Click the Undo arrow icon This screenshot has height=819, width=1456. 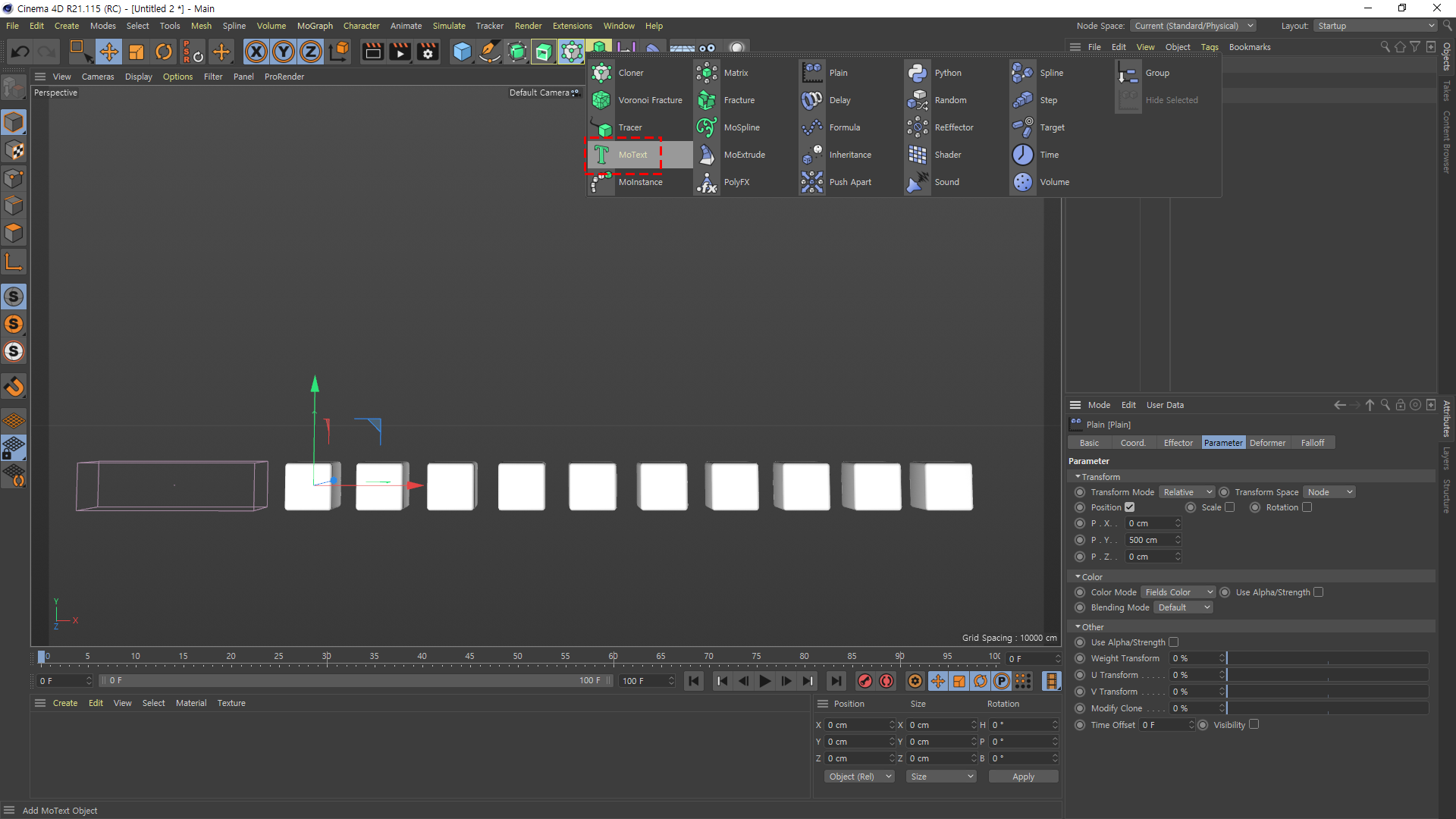tap(20, 52)
